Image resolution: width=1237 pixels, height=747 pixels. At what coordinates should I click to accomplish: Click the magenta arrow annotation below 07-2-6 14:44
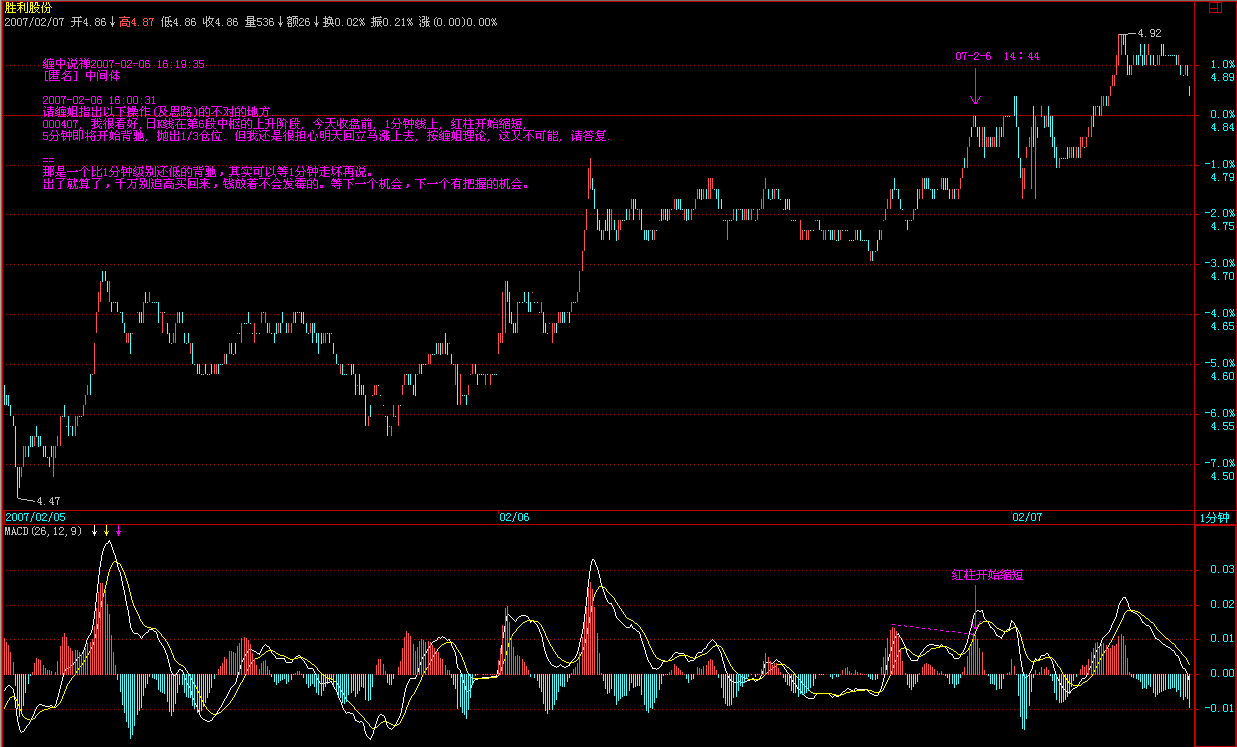(x=975, y=90)
